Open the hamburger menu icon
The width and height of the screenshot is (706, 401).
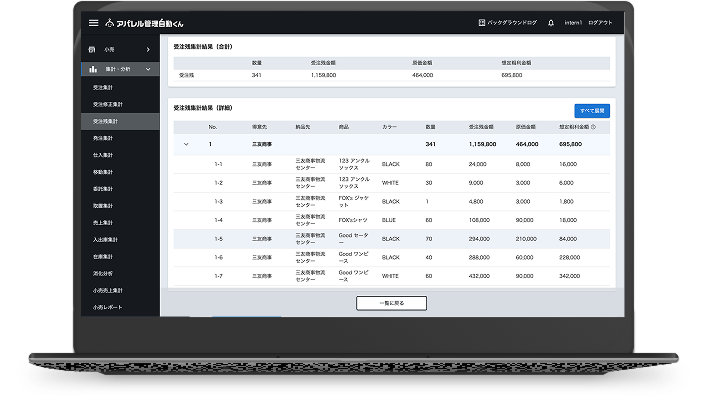[94, 22]
